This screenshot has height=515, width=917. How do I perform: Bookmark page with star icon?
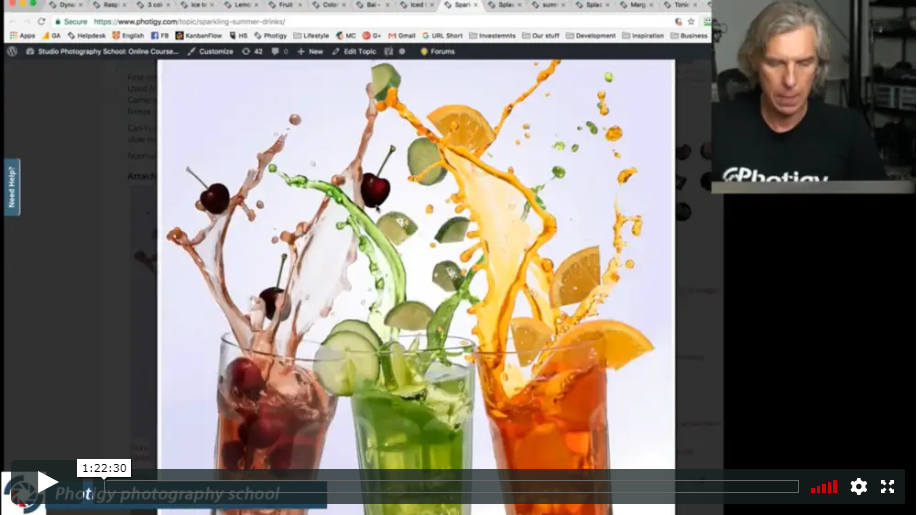pyautogui.click(x=691, y=22)
